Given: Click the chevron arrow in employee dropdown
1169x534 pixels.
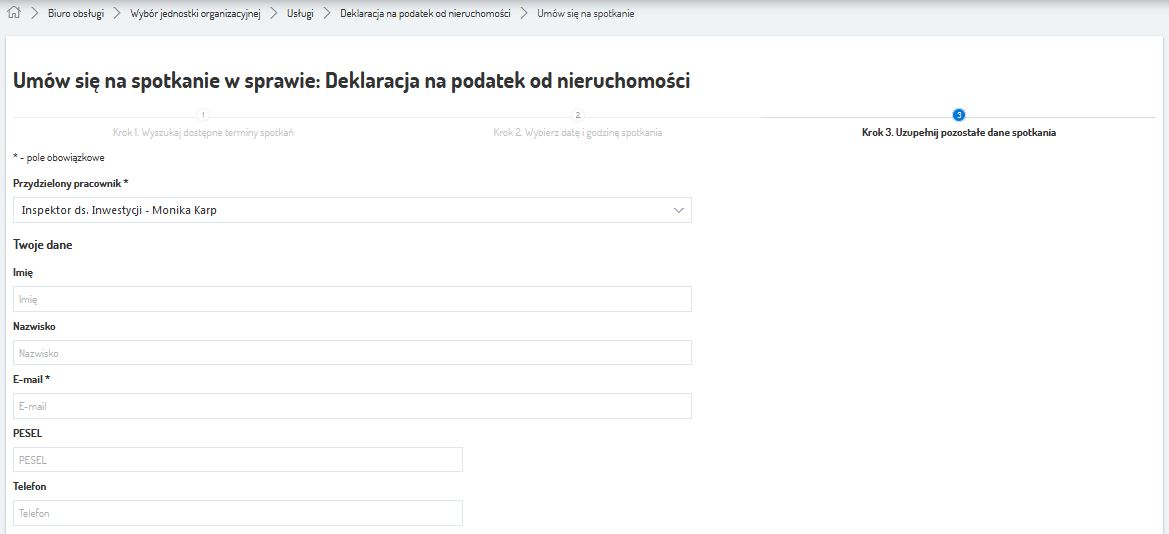Looking at the screenshot, I should click(679, 210).
